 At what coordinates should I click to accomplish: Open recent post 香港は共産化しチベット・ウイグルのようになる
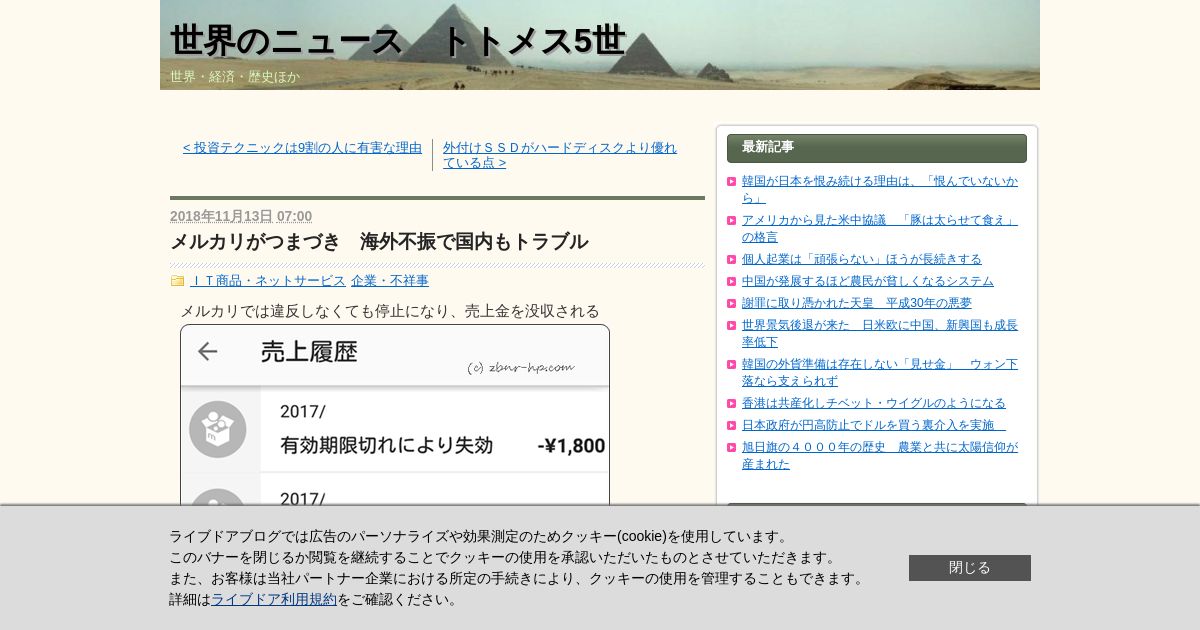point(874,403)
